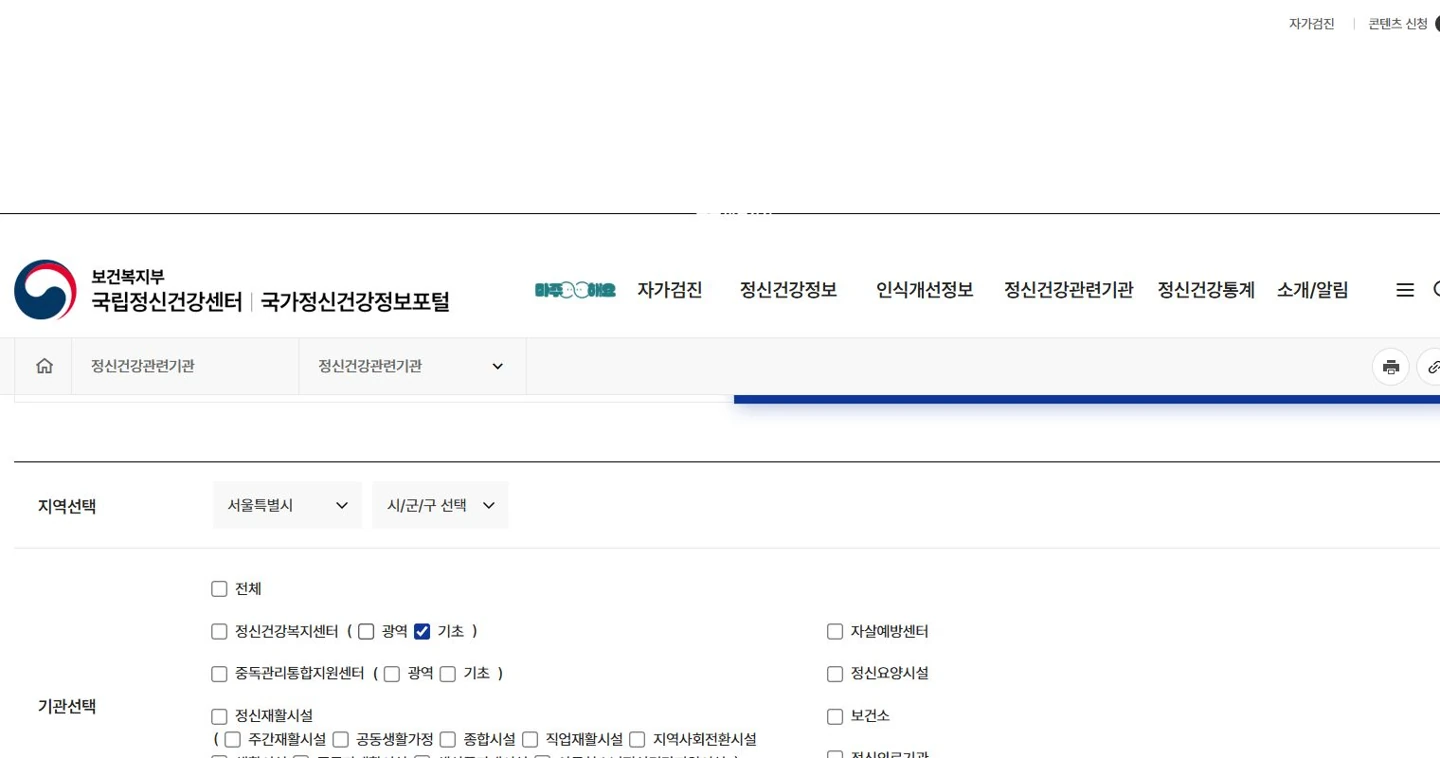Click the 국립정신건강센터 emblem logo
This screenshot has height=758, width=1440.
45,290
